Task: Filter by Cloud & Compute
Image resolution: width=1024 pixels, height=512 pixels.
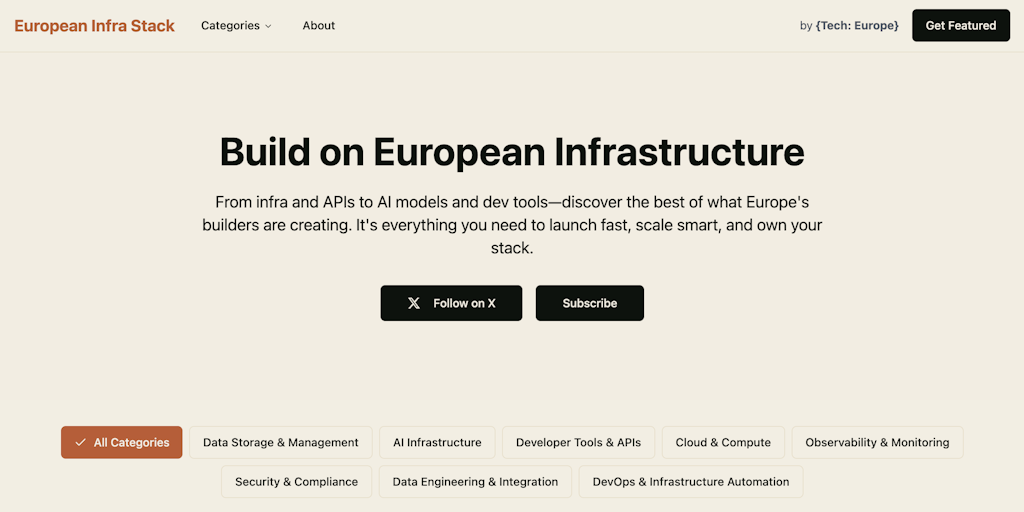Action: 723,442
